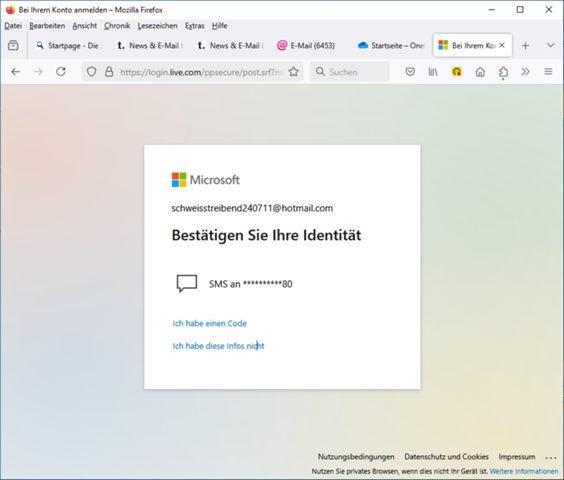The height and width of the screenshot is (480, 564).
Task: Open the Pocket save icon
Action: pos(410,72)
